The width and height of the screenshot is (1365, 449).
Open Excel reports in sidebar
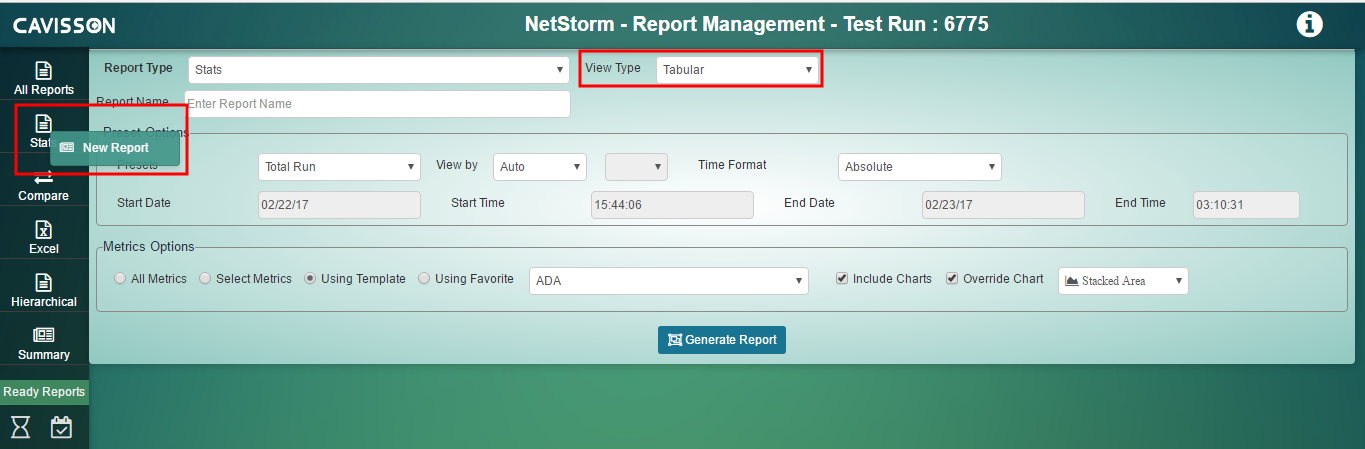pos(44,238)
